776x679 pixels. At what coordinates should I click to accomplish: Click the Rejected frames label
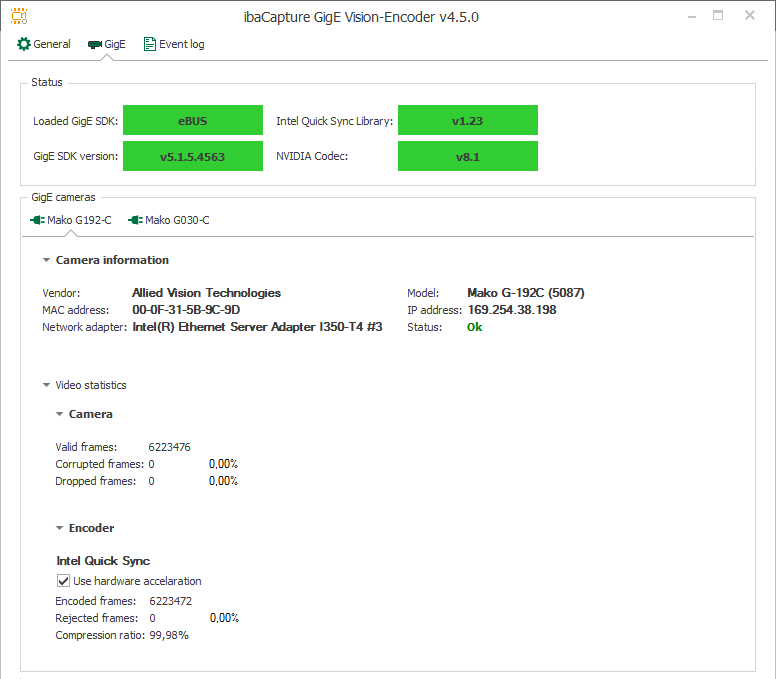(x=97, y=618)
